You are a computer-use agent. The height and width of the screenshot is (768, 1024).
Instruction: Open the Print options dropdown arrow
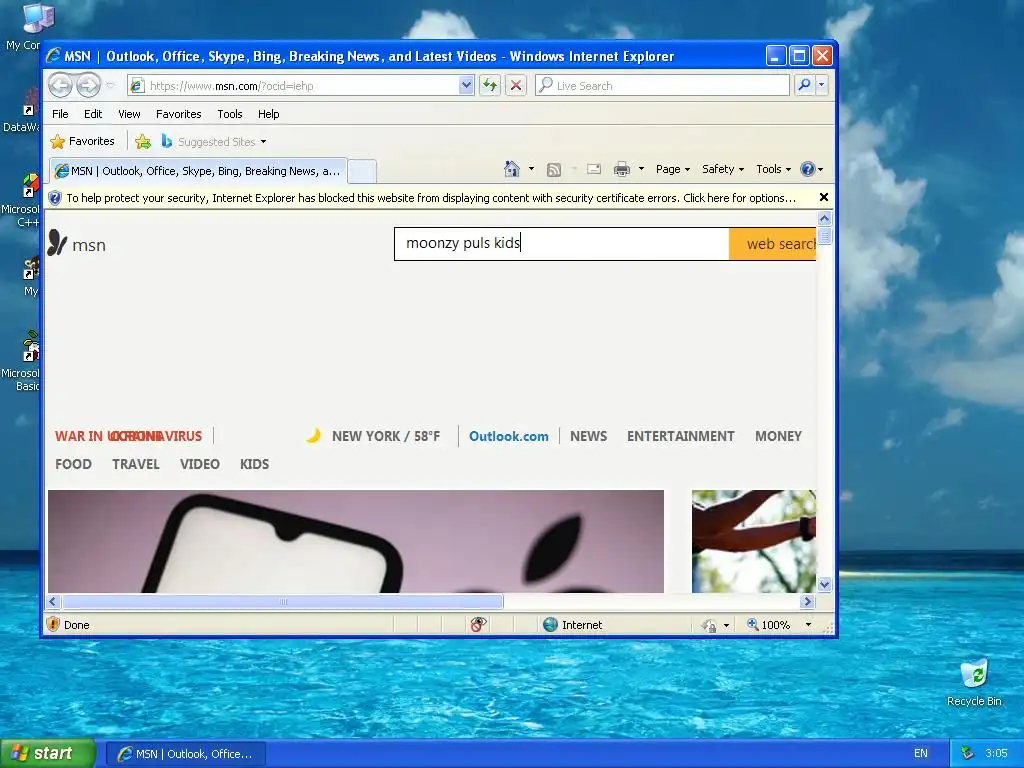(x=641, y=169)
